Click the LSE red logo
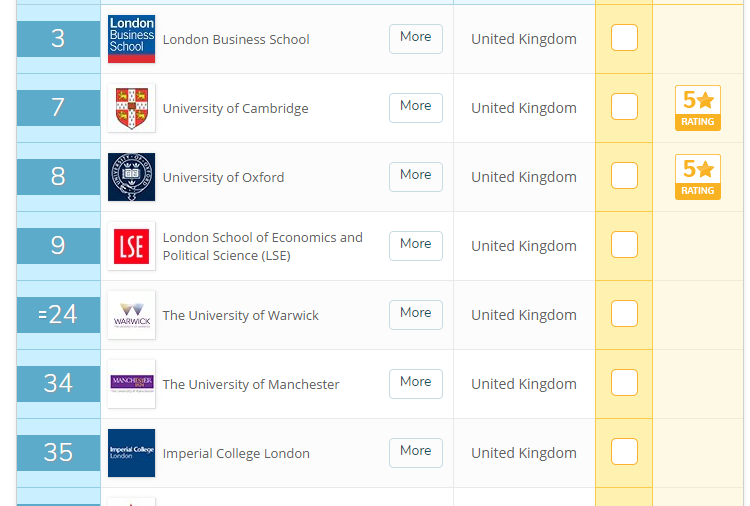The width and height of the screenshot is (750, 506). 131,246
